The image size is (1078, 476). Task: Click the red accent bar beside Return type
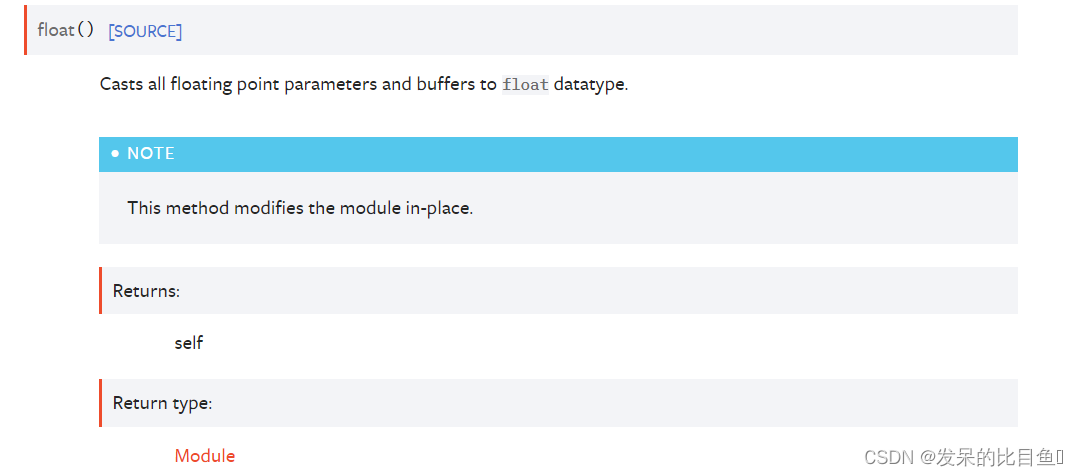[100, 402]
